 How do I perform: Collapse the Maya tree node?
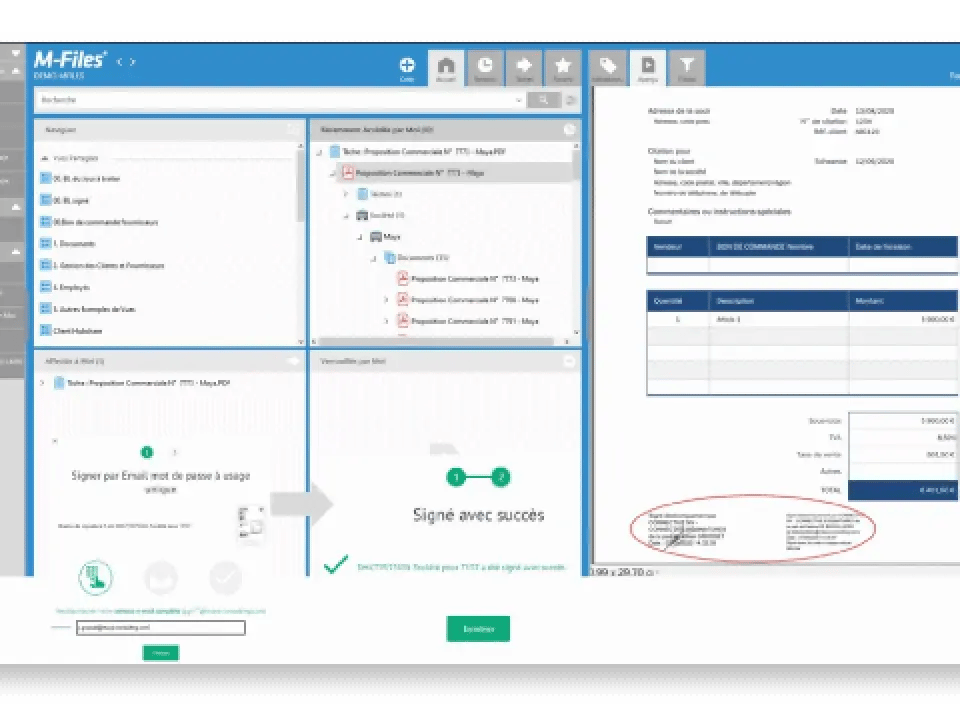click(x=360, y=237)
